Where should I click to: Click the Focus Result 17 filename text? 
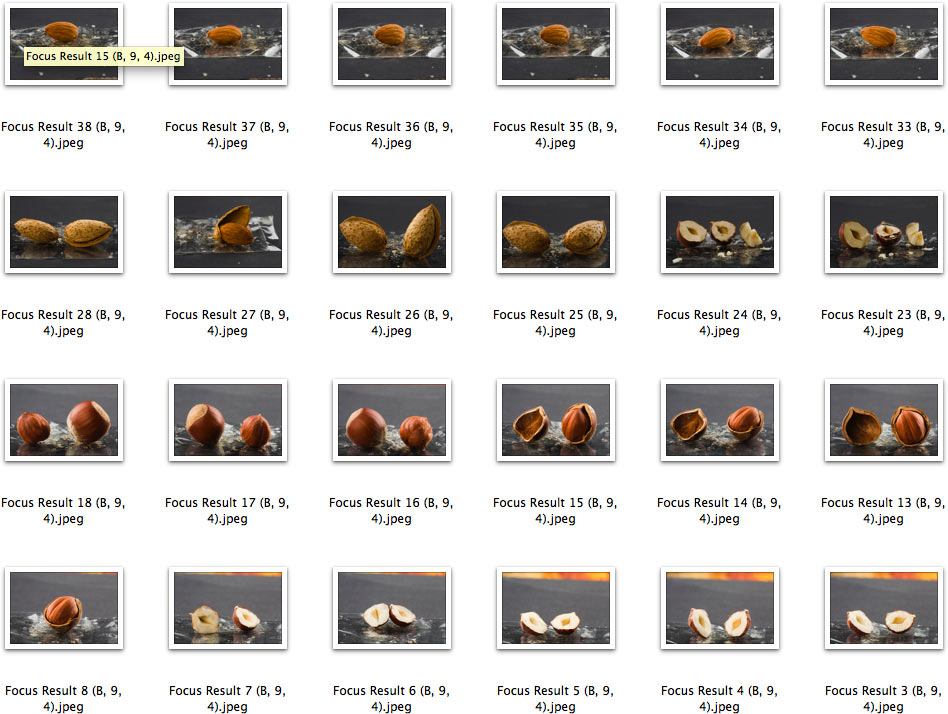[227, 511]
